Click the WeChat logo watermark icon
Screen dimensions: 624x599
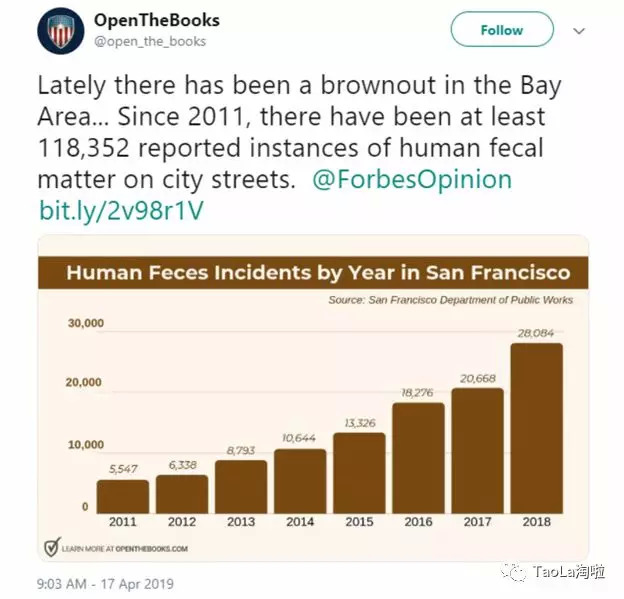pos(514,572)
